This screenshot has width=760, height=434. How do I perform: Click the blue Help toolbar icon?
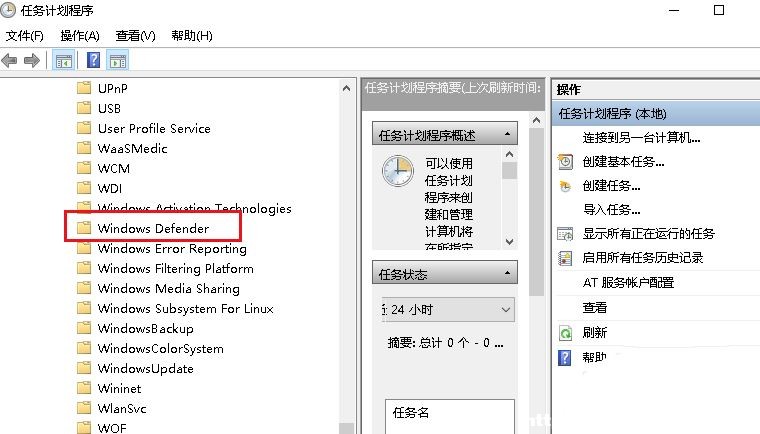tap(93, 60)
